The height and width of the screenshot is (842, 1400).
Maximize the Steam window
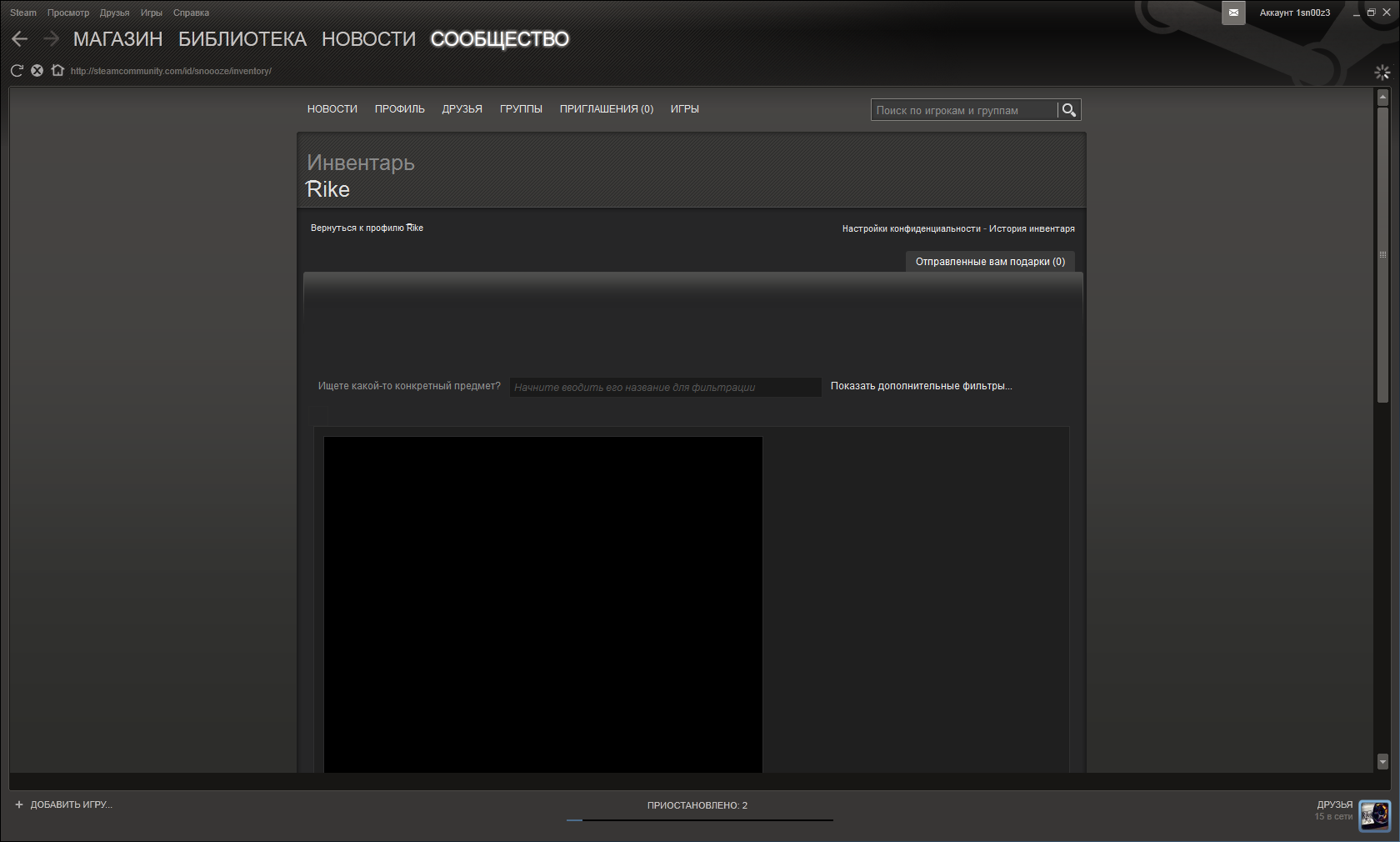(x=1371, y=13)
